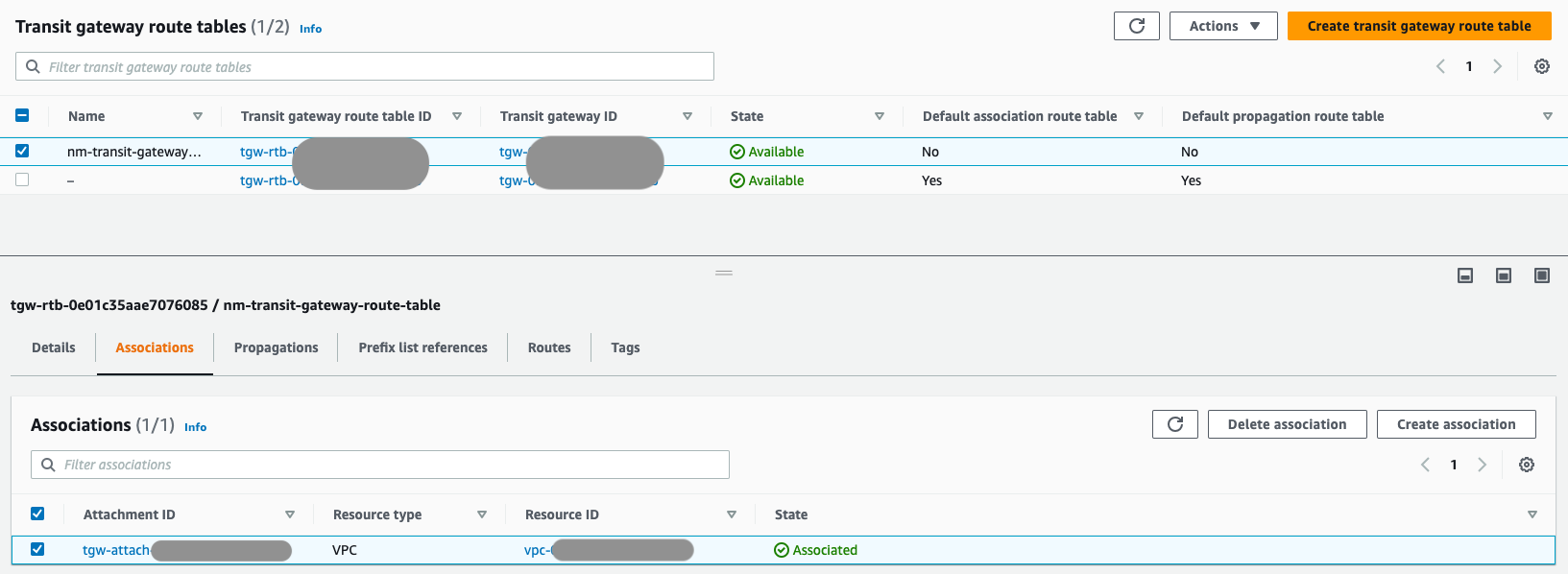Open the Prefix list references tab
The width and height of the screenshot is (1568, 574).
click(x=423, y=347)
